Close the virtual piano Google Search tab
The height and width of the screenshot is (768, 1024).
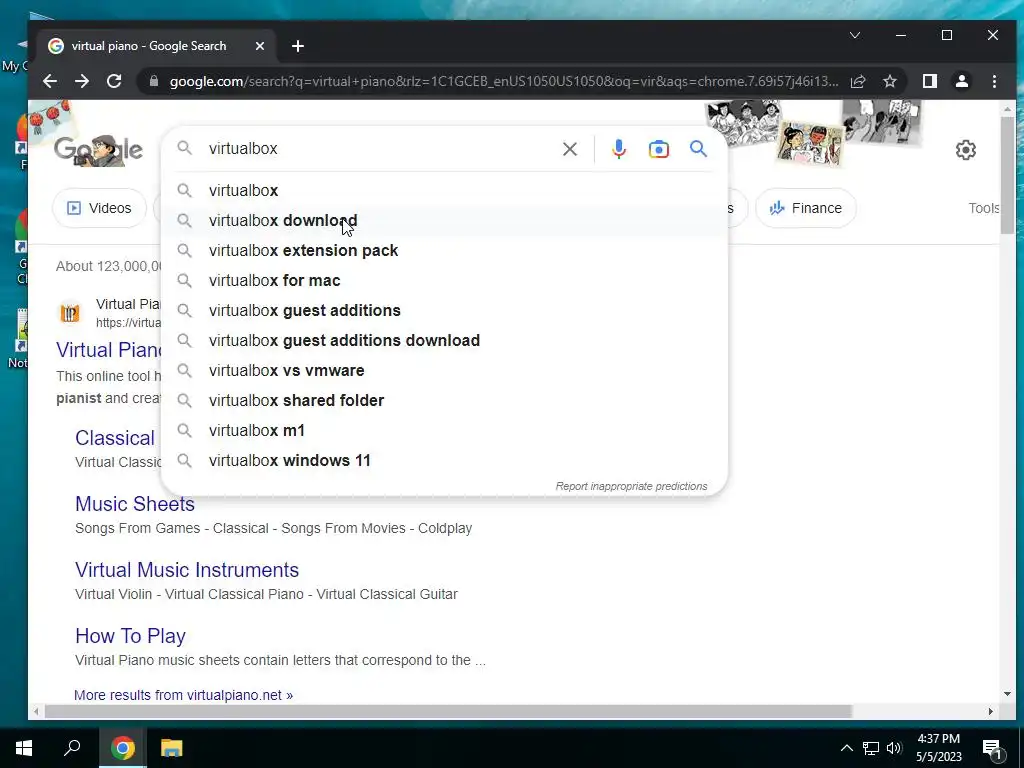tap(259, 46)
